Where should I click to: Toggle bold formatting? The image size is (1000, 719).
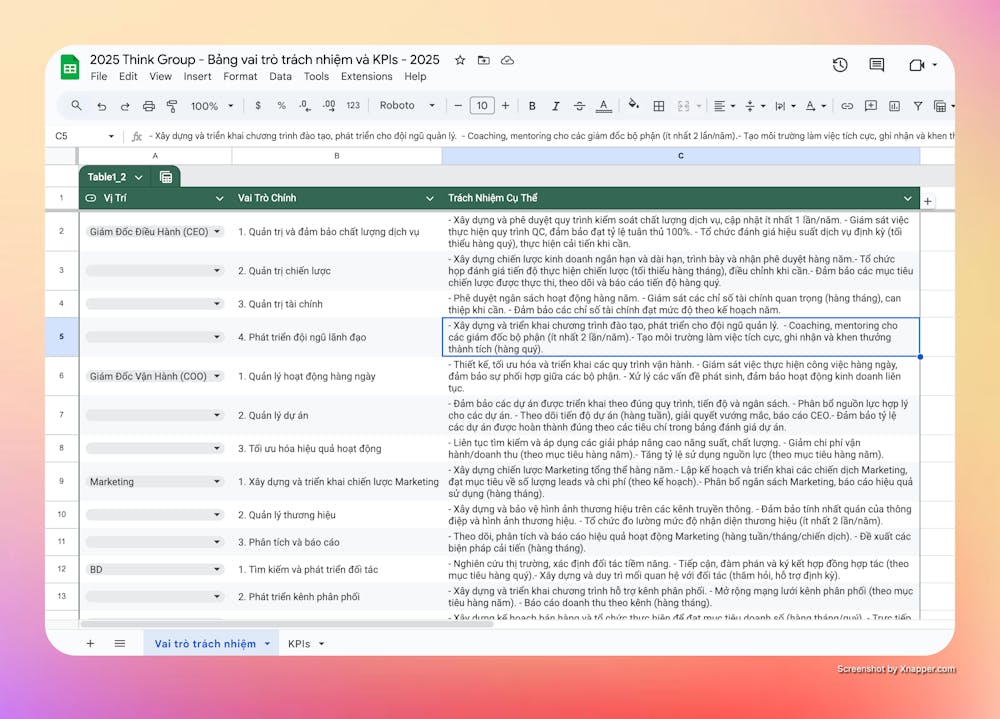[x=532, y=106]
